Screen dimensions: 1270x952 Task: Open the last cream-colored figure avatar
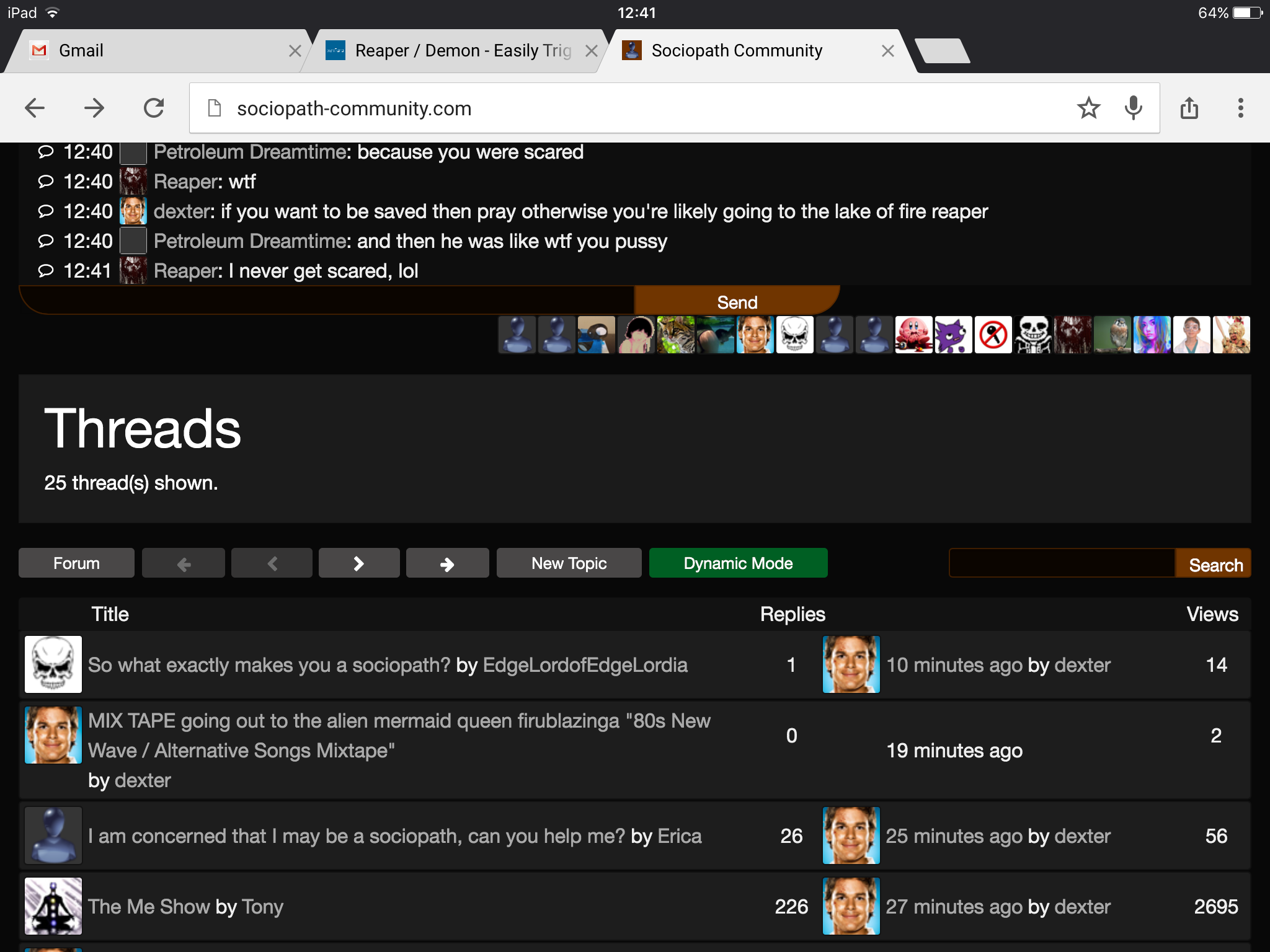click(x=1231, y=335)
